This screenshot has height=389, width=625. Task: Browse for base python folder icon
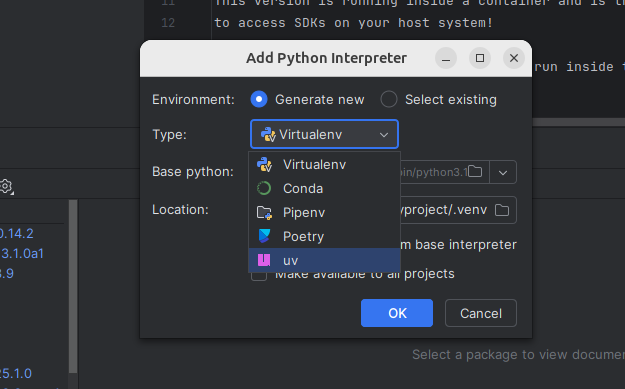pyautogui.click(x=475, y=172)
